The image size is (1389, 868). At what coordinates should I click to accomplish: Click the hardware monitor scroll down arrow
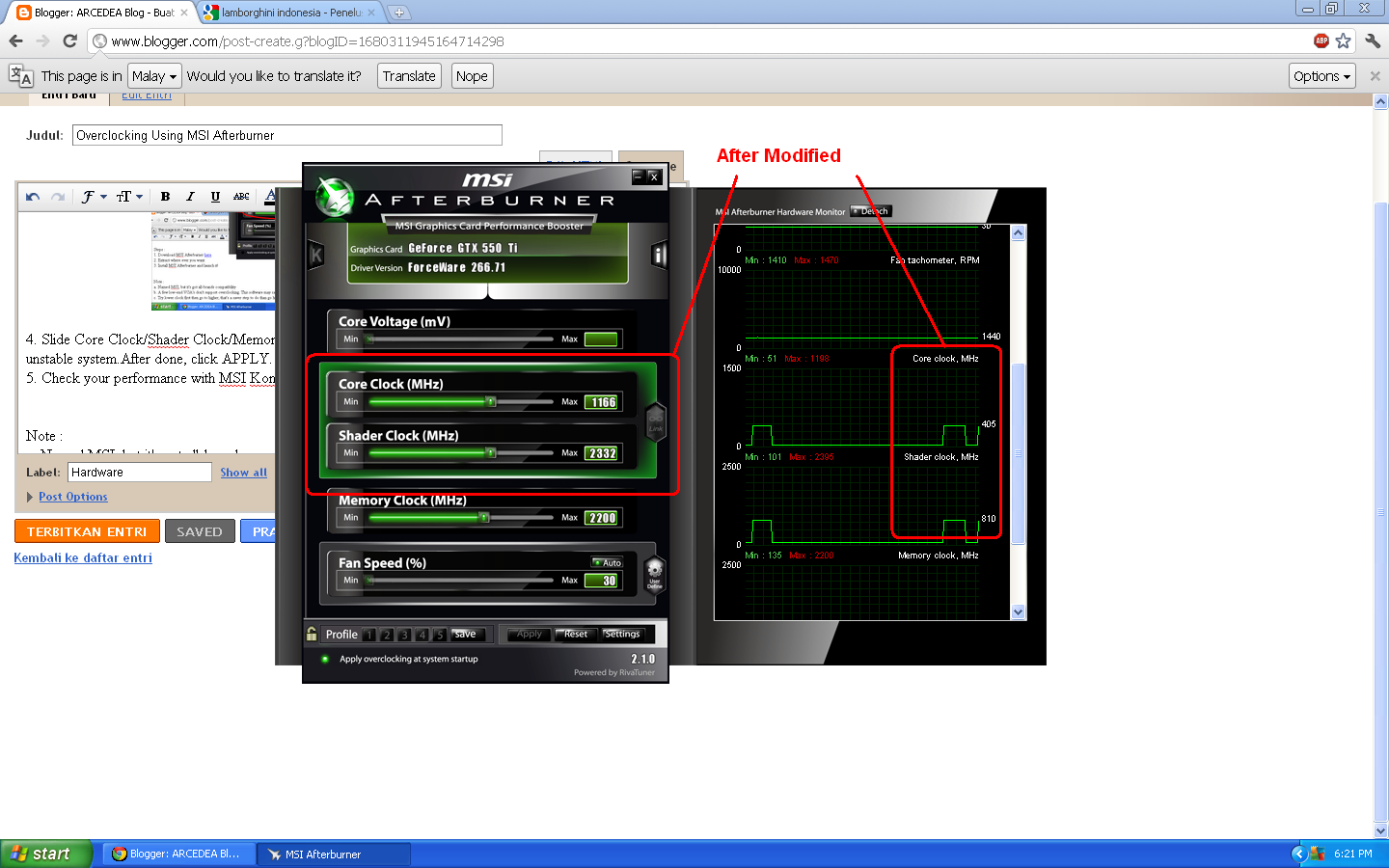[x=1018, y=611]
